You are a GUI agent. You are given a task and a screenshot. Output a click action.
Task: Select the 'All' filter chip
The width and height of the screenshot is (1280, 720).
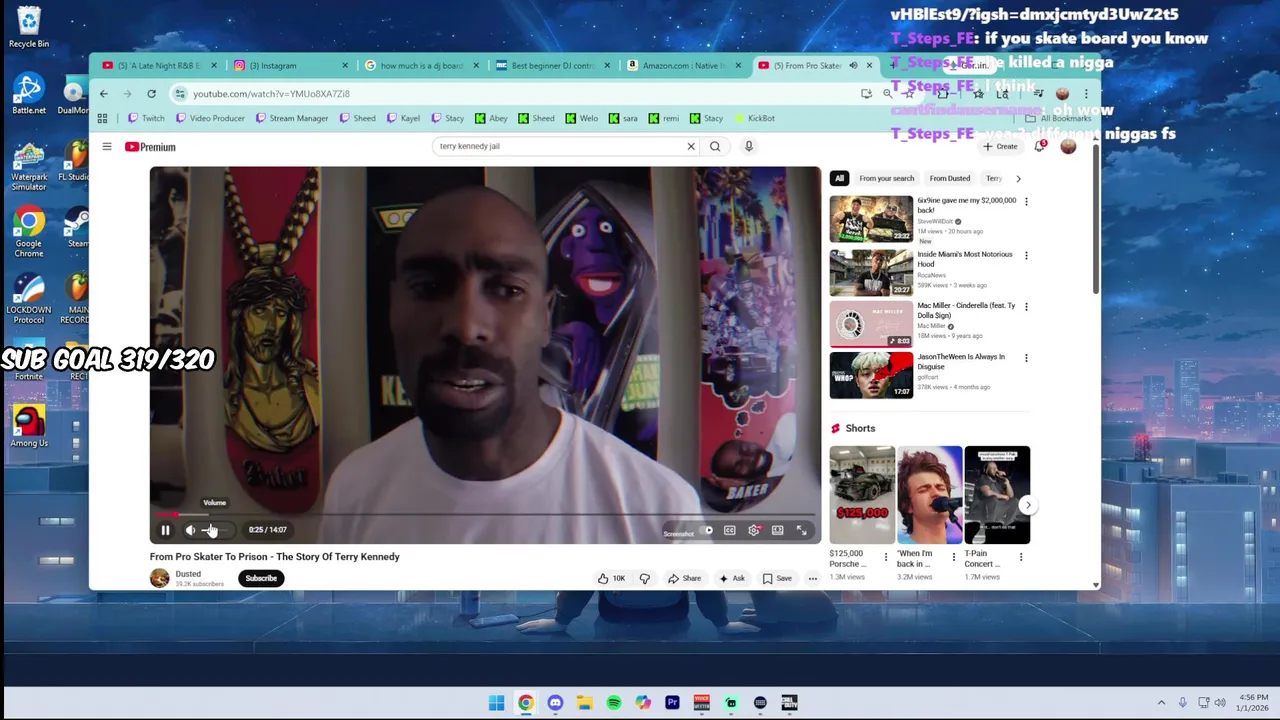click(839, 178)
